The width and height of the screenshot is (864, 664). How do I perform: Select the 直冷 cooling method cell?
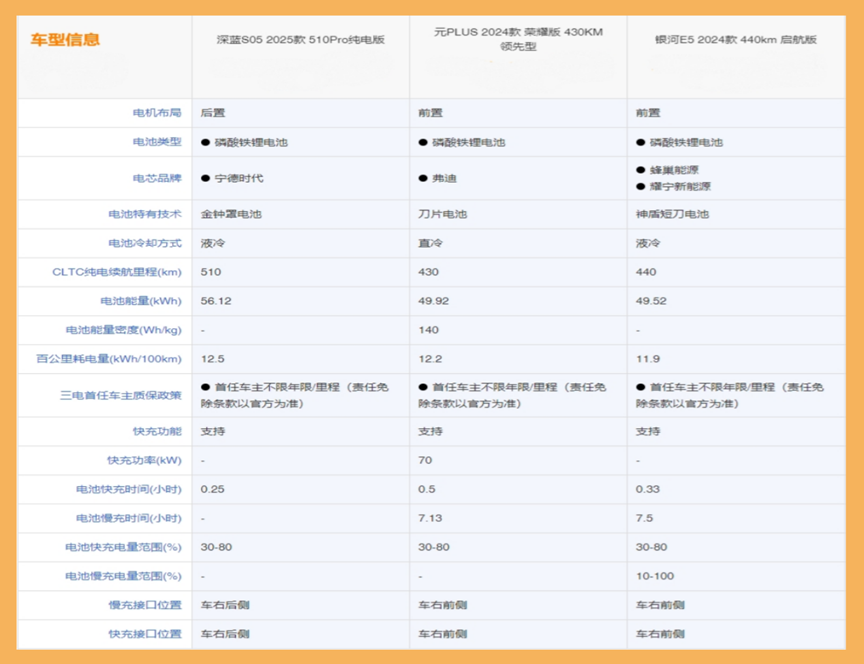(x=430, y=243)
